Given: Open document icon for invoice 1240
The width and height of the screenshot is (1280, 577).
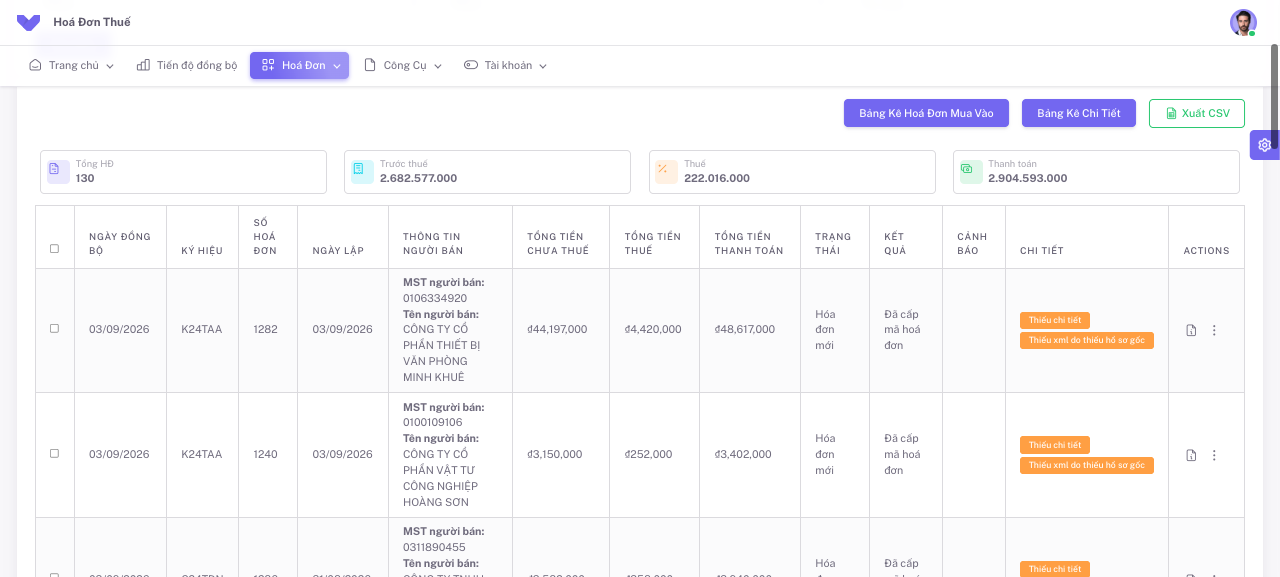Looking at the screenshot, I should [x=1191, y=455].
